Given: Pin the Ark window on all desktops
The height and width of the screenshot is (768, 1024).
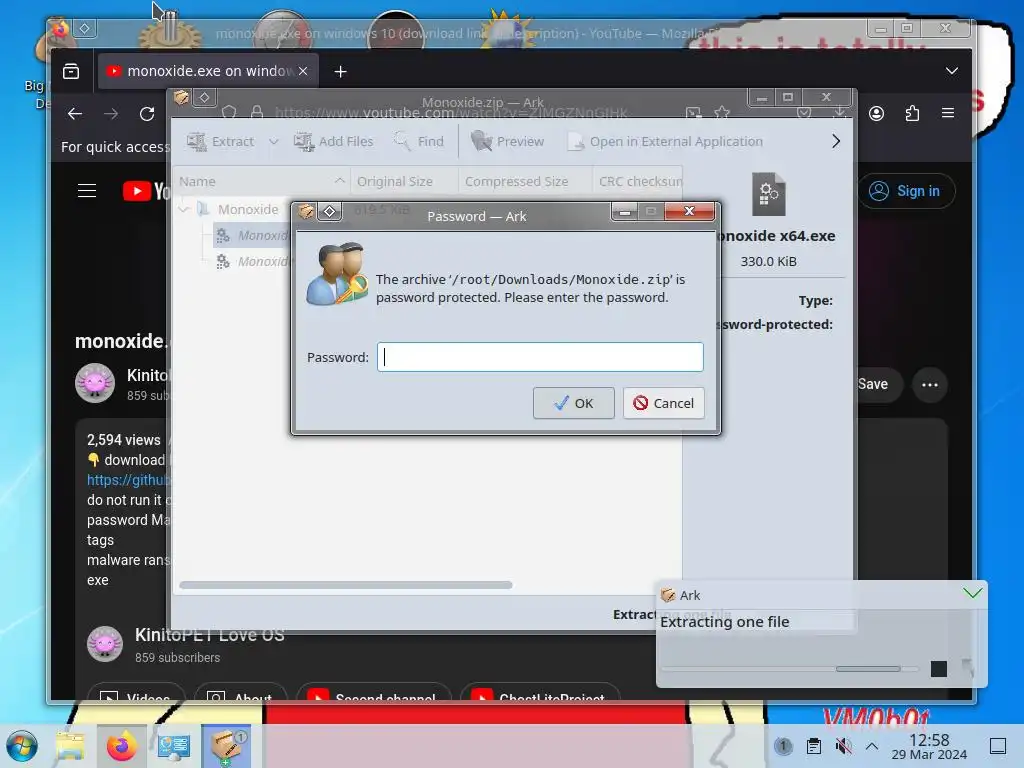Looking at the screenshot, I should click(x=204, y=98).
